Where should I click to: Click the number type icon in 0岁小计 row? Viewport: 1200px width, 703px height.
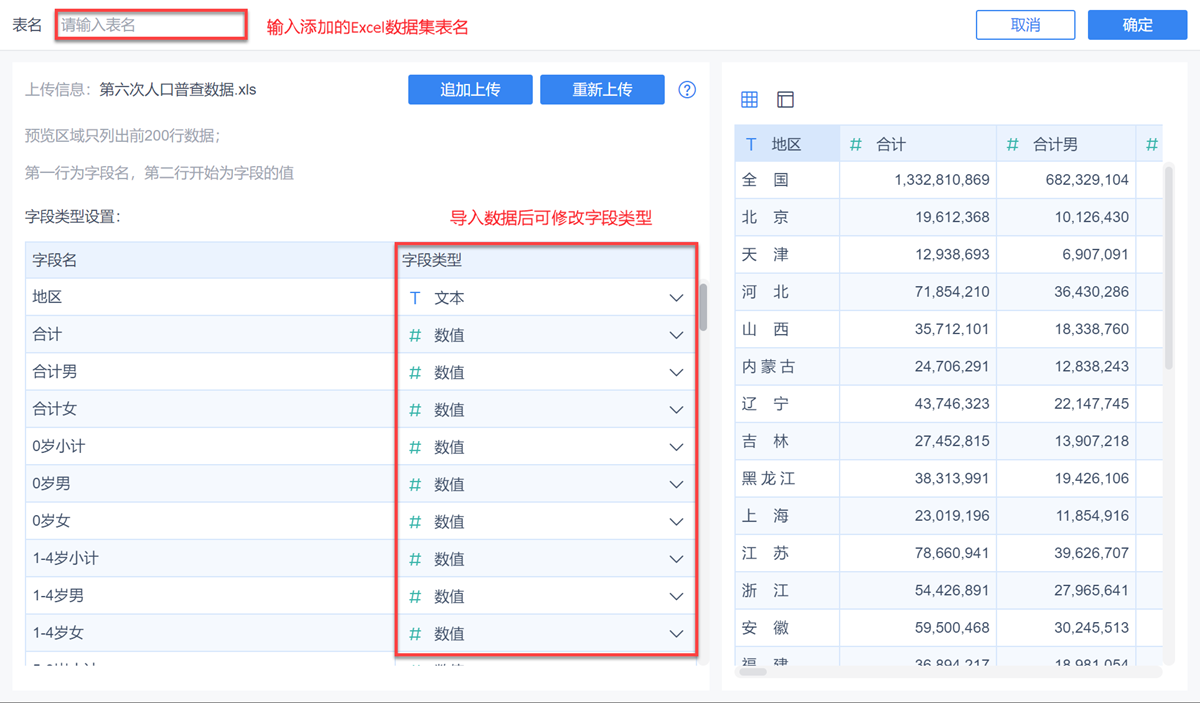(x=415, y=447)
